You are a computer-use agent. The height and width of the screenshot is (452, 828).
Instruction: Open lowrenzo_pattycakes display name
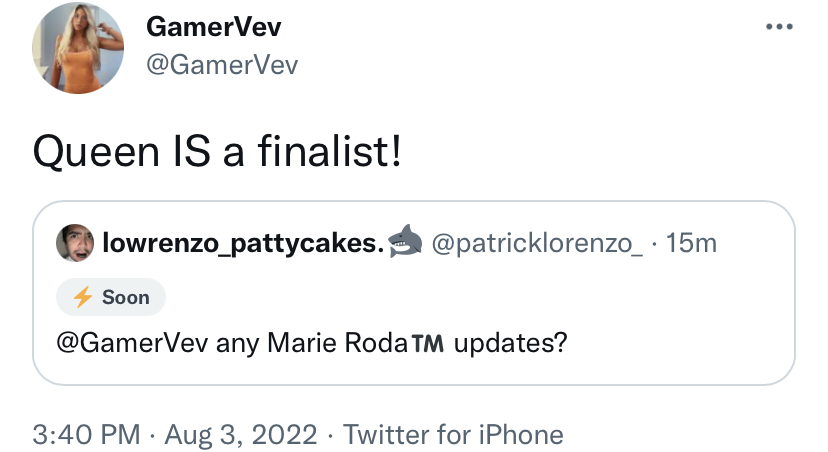[243, 243]
